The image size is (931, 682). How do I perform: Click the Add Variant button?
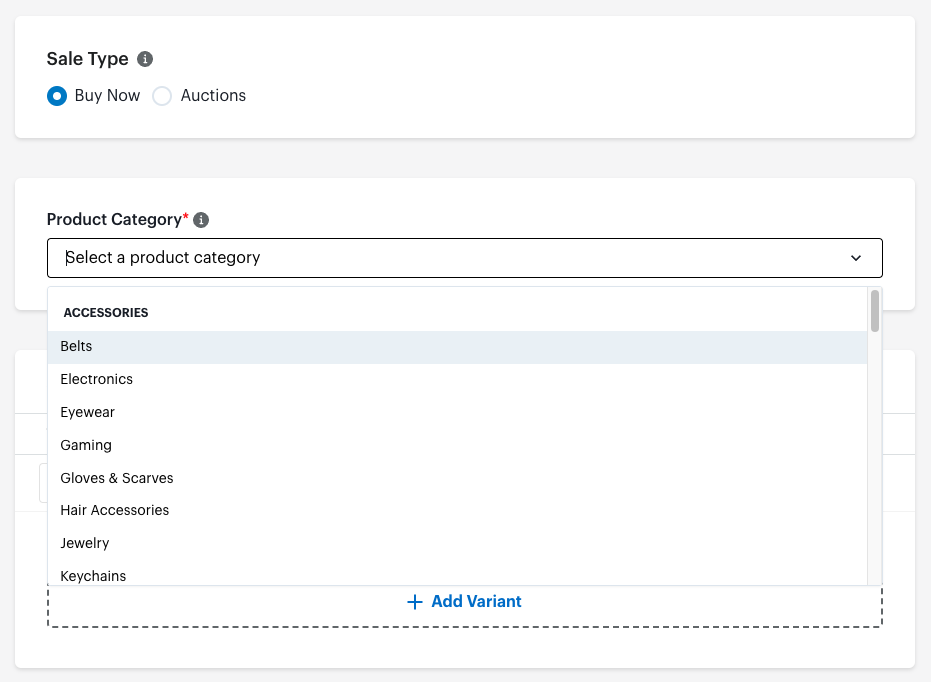[x=464, y=601]
